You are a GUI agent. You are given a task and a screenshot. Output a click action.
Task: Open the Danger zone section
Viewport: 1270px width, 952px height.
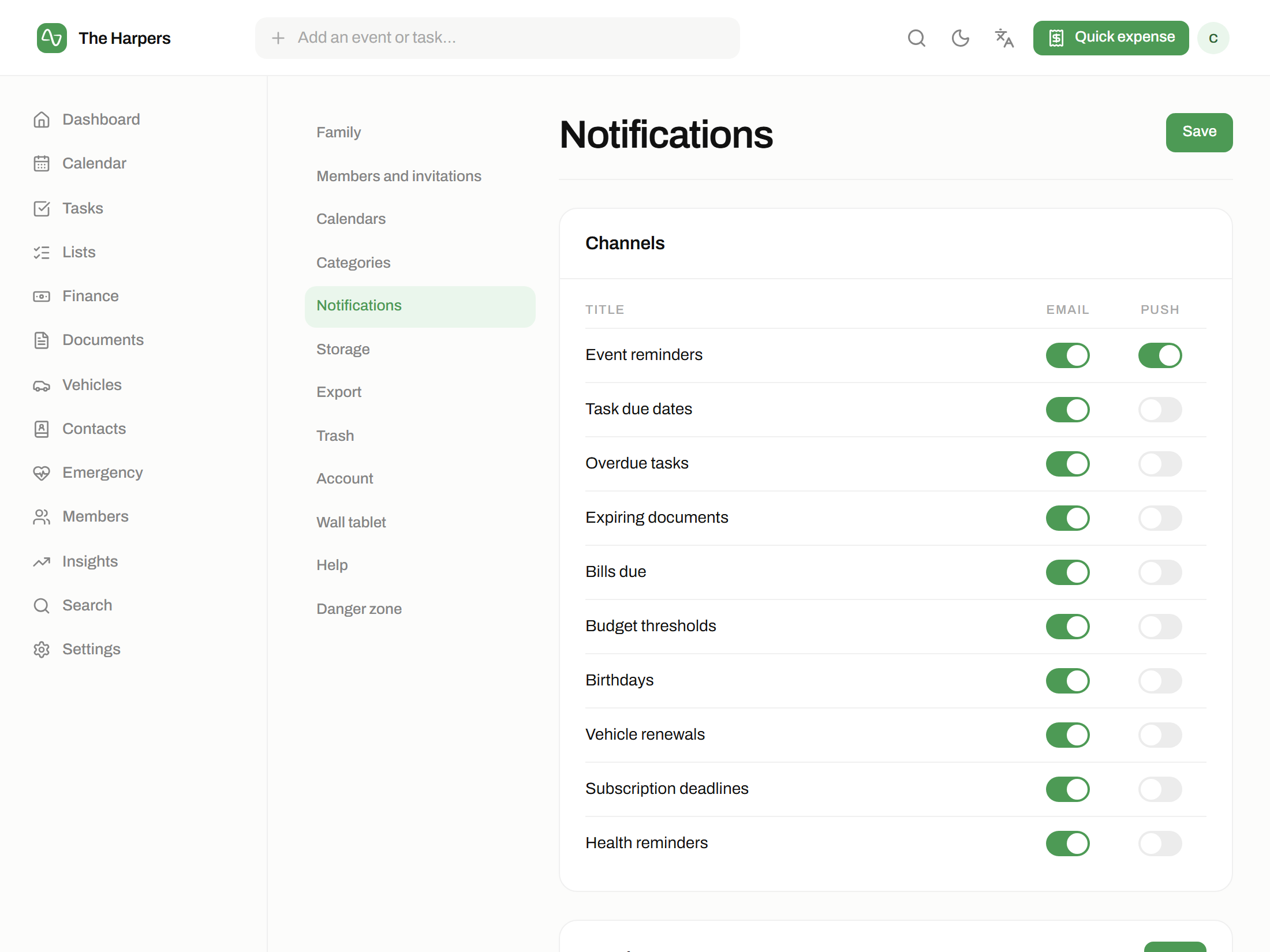click(x=420, y=609)
